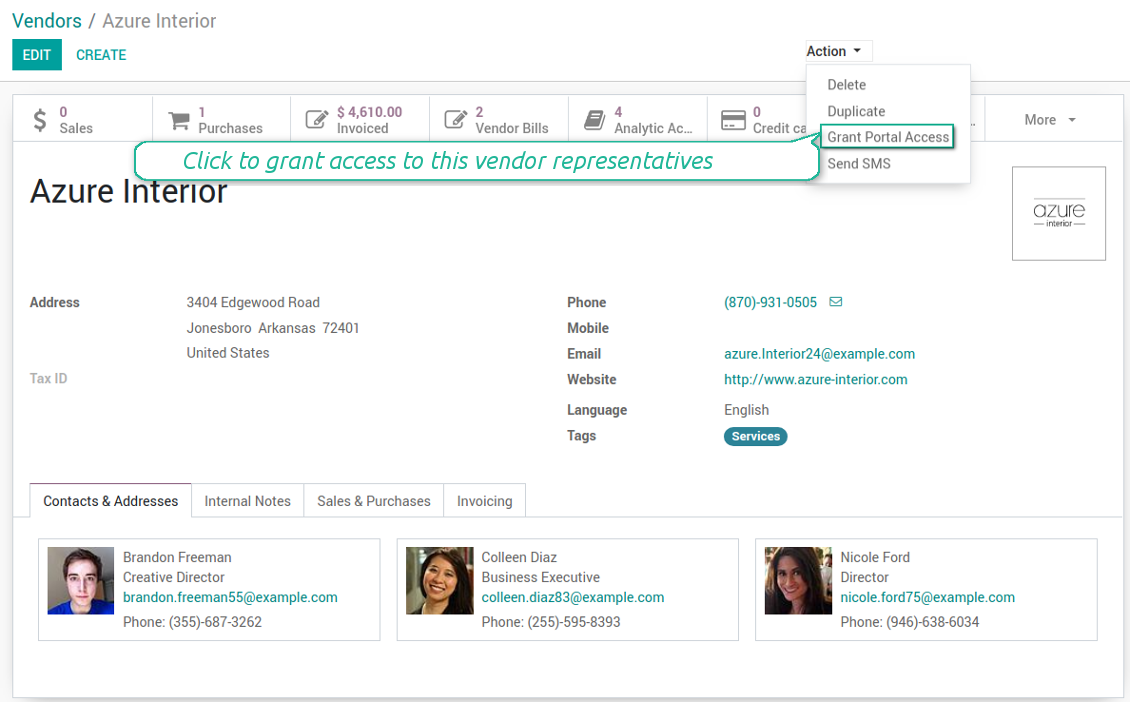1130x702 pixels.
Task: Open the Action dropdown
Action: 837,50
